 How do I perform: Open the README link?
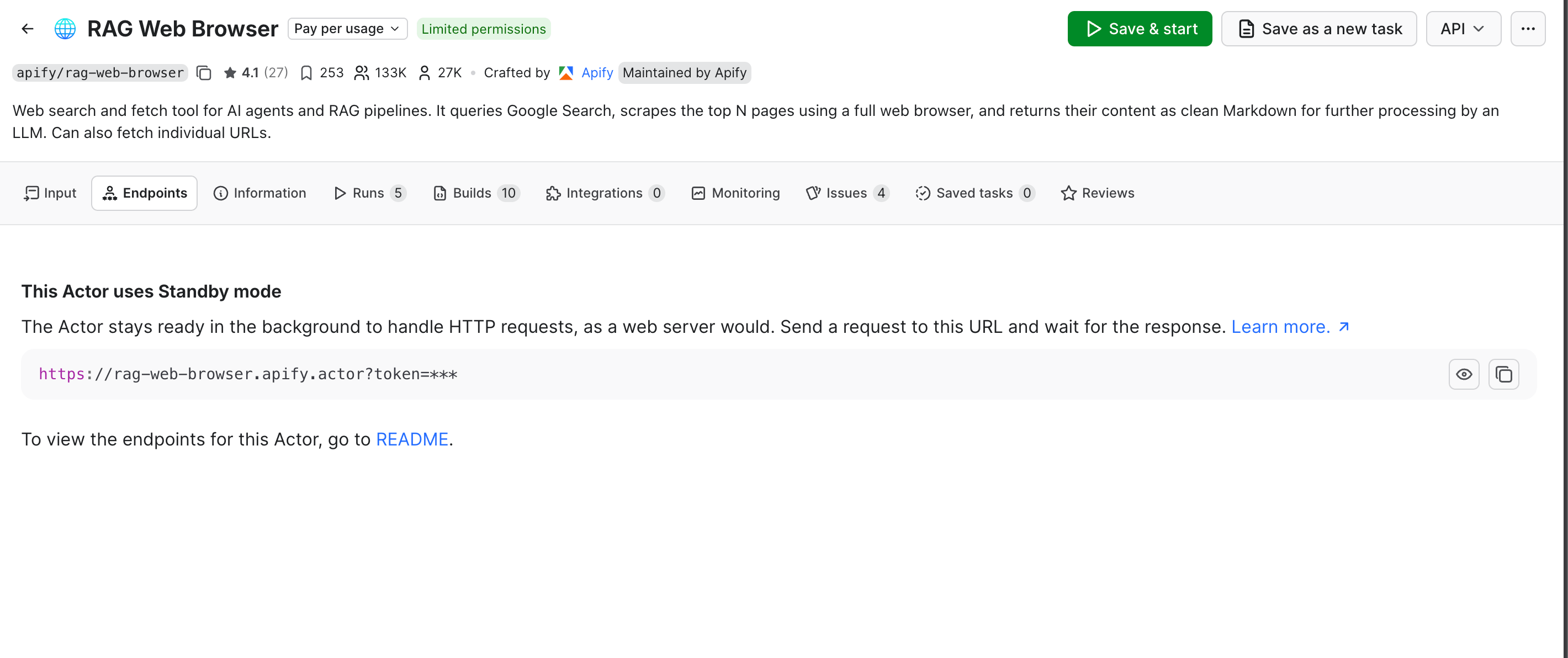click(412, 439)
